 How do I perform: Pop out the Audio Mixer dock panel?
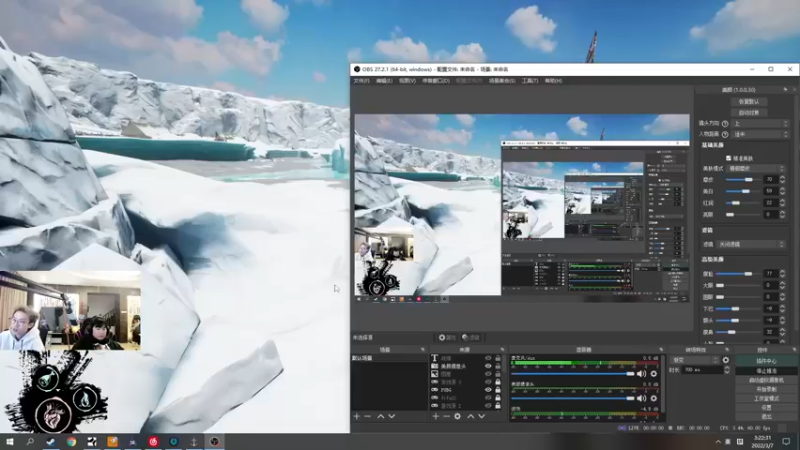(661, 350)
